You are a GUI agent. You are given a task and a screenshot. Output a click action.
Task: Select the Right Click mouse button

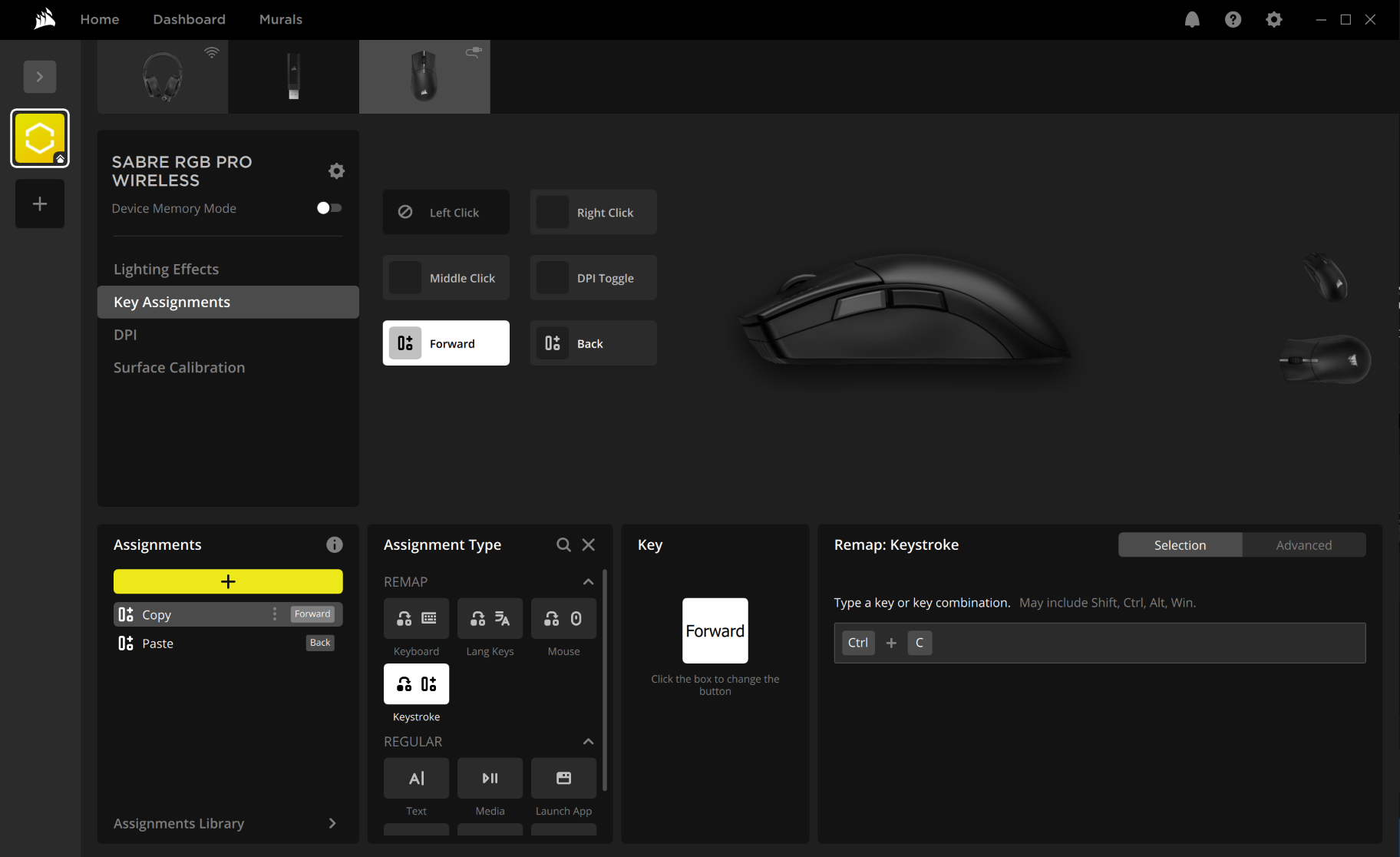point(593,212)
